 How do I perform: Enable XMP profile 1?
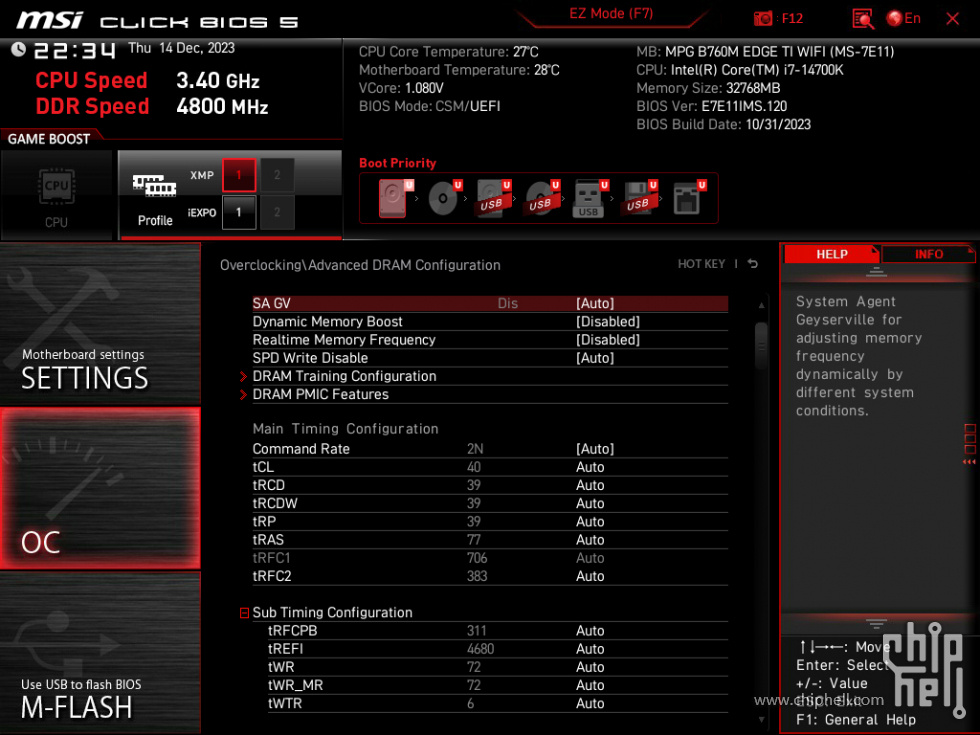239,175
